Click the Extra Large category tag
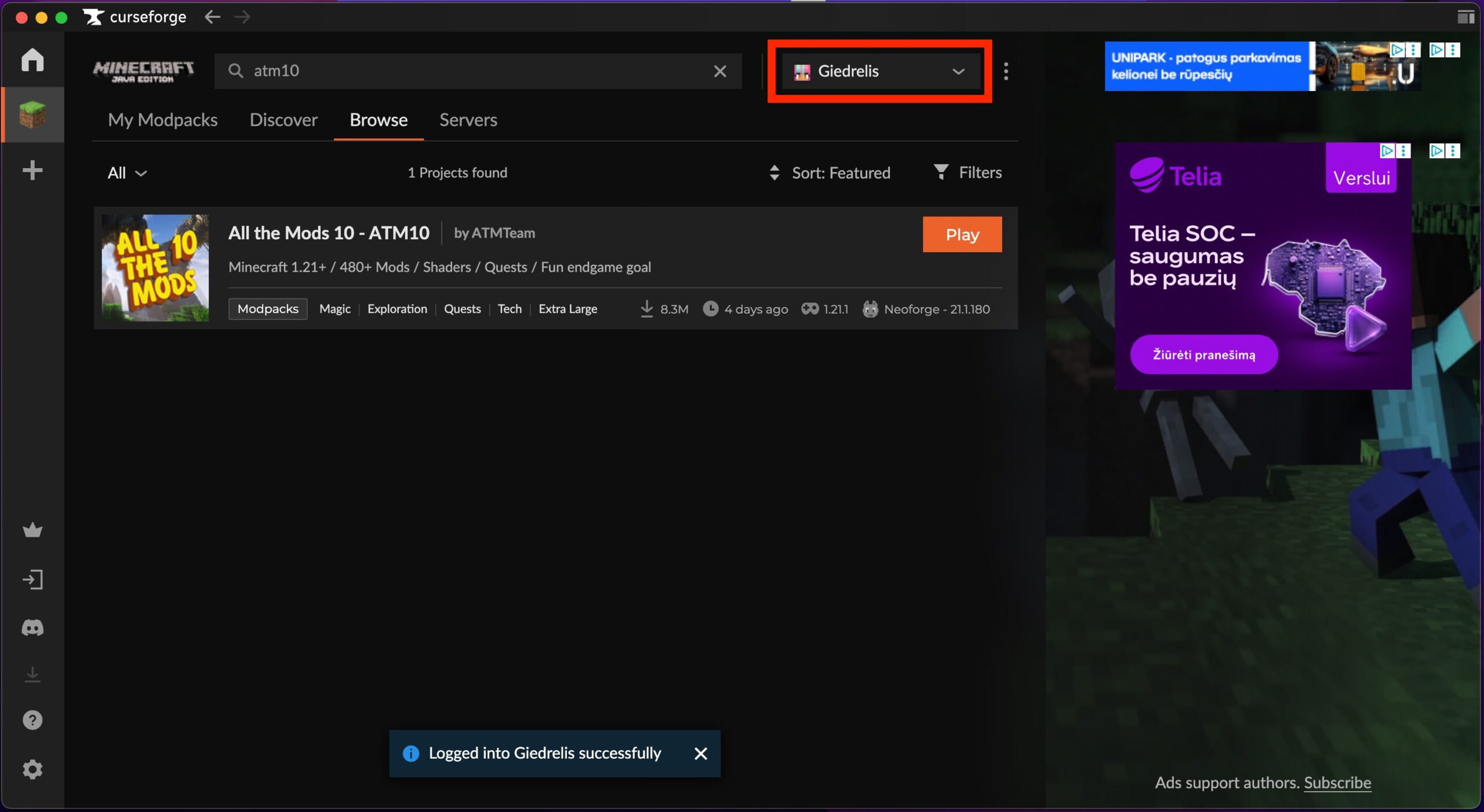 [x=568, y=308]
